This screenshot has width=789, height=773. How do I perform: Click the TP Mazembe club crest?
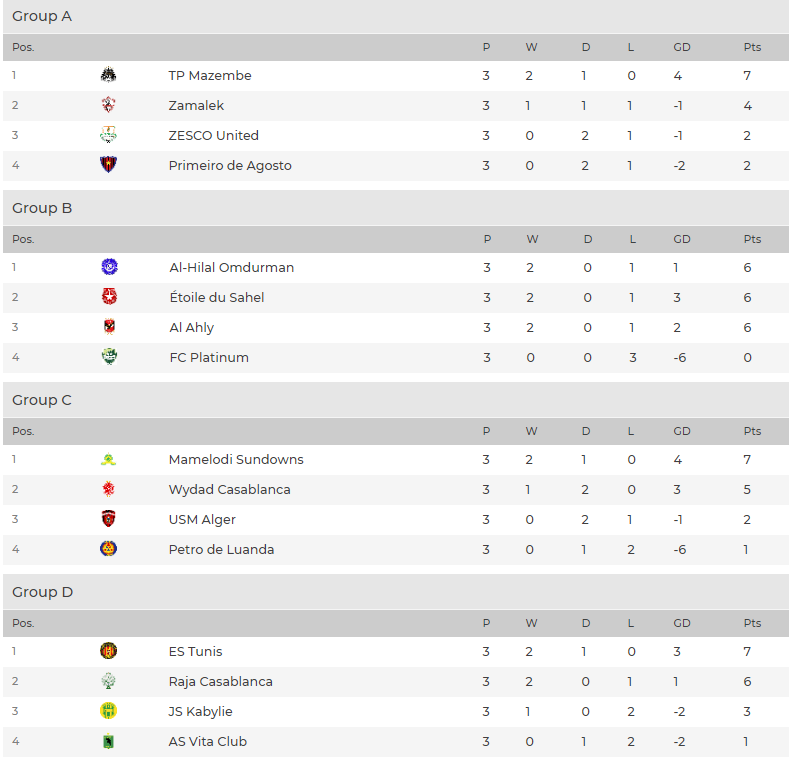(x=108, y=75)
